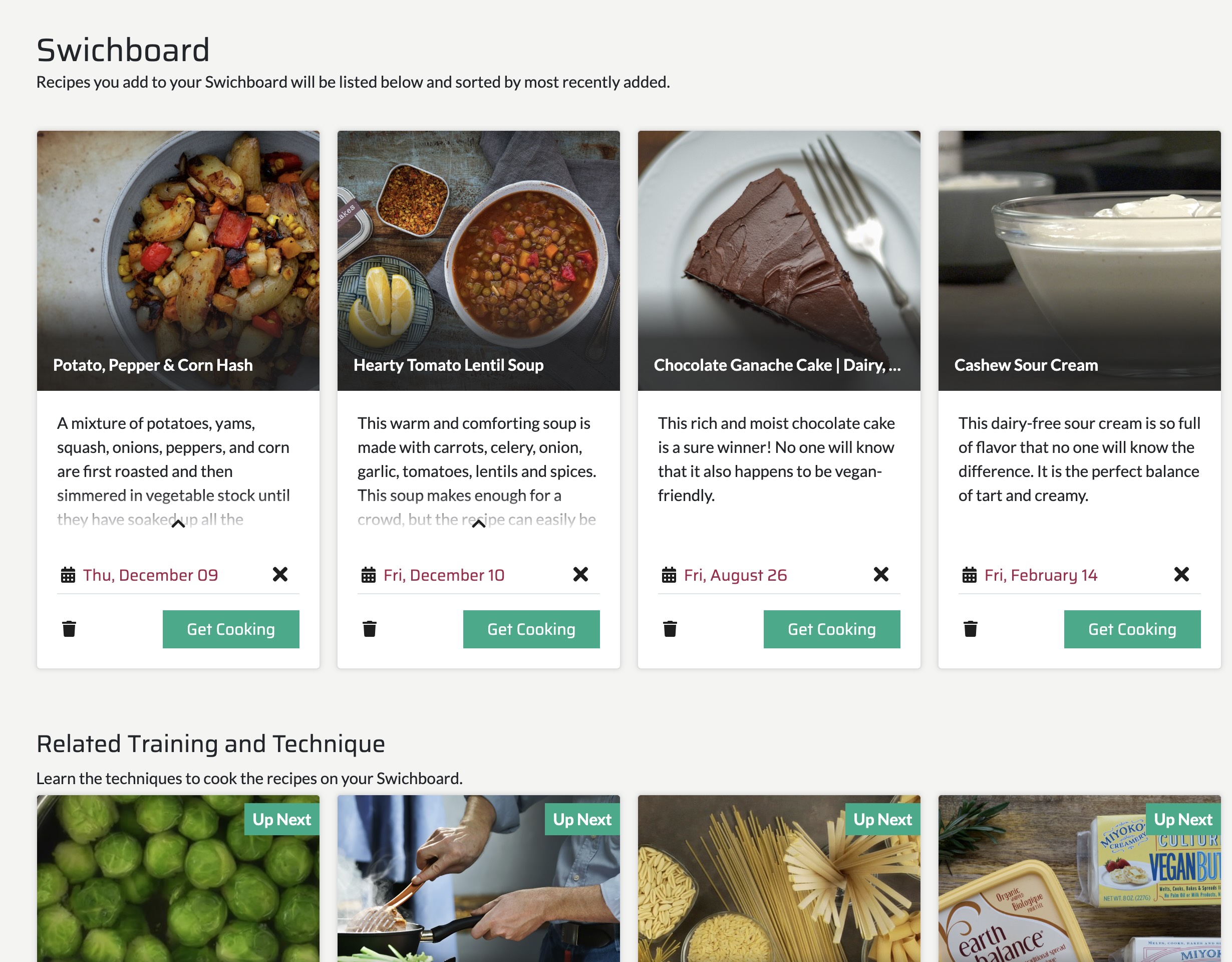Toggle the Lentil Soup description chevron
Viewport: 1232px width, 962px height.
click(478, 524)
